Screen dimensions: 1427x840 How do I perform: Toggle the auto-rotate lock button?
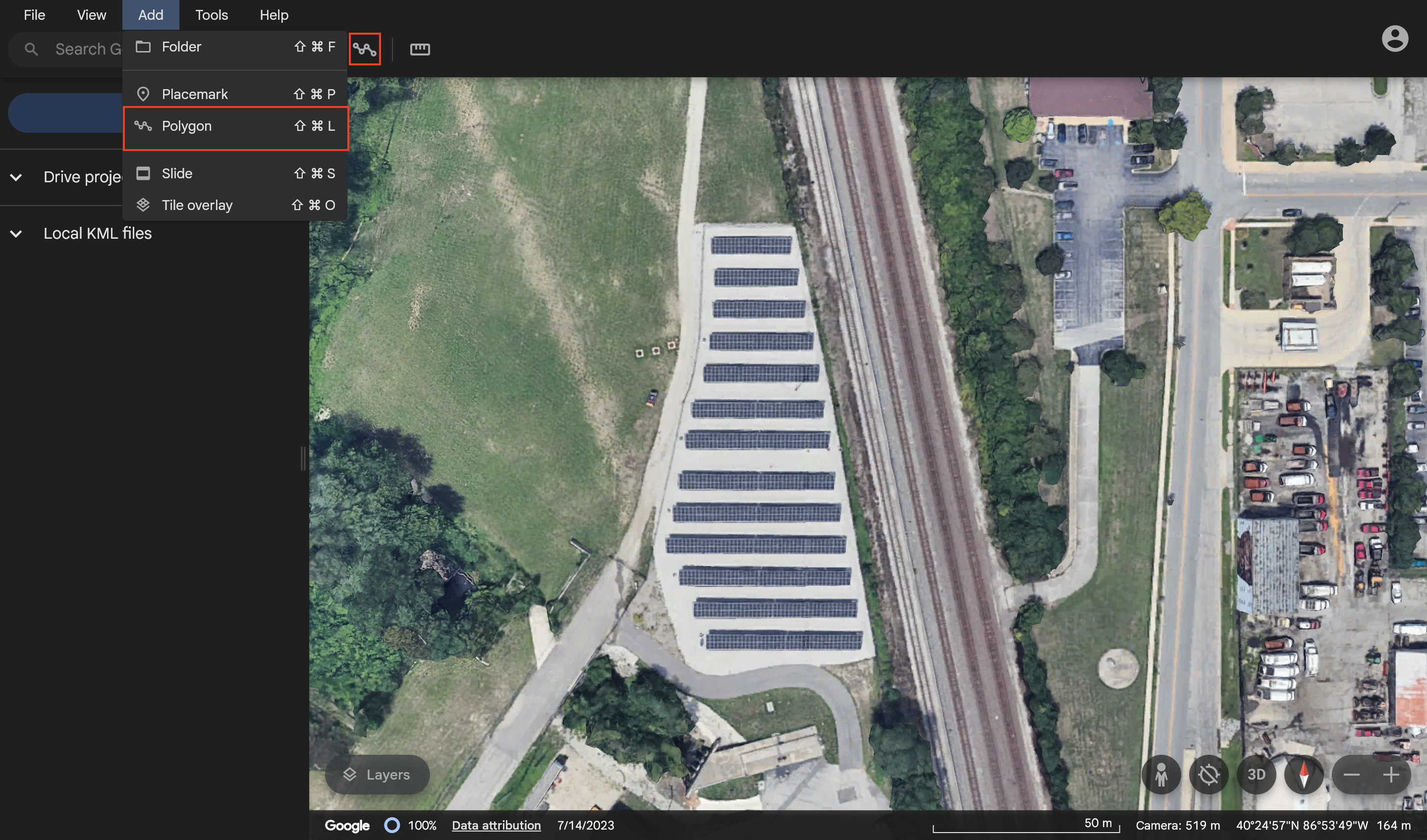[x=1208, y=774]
